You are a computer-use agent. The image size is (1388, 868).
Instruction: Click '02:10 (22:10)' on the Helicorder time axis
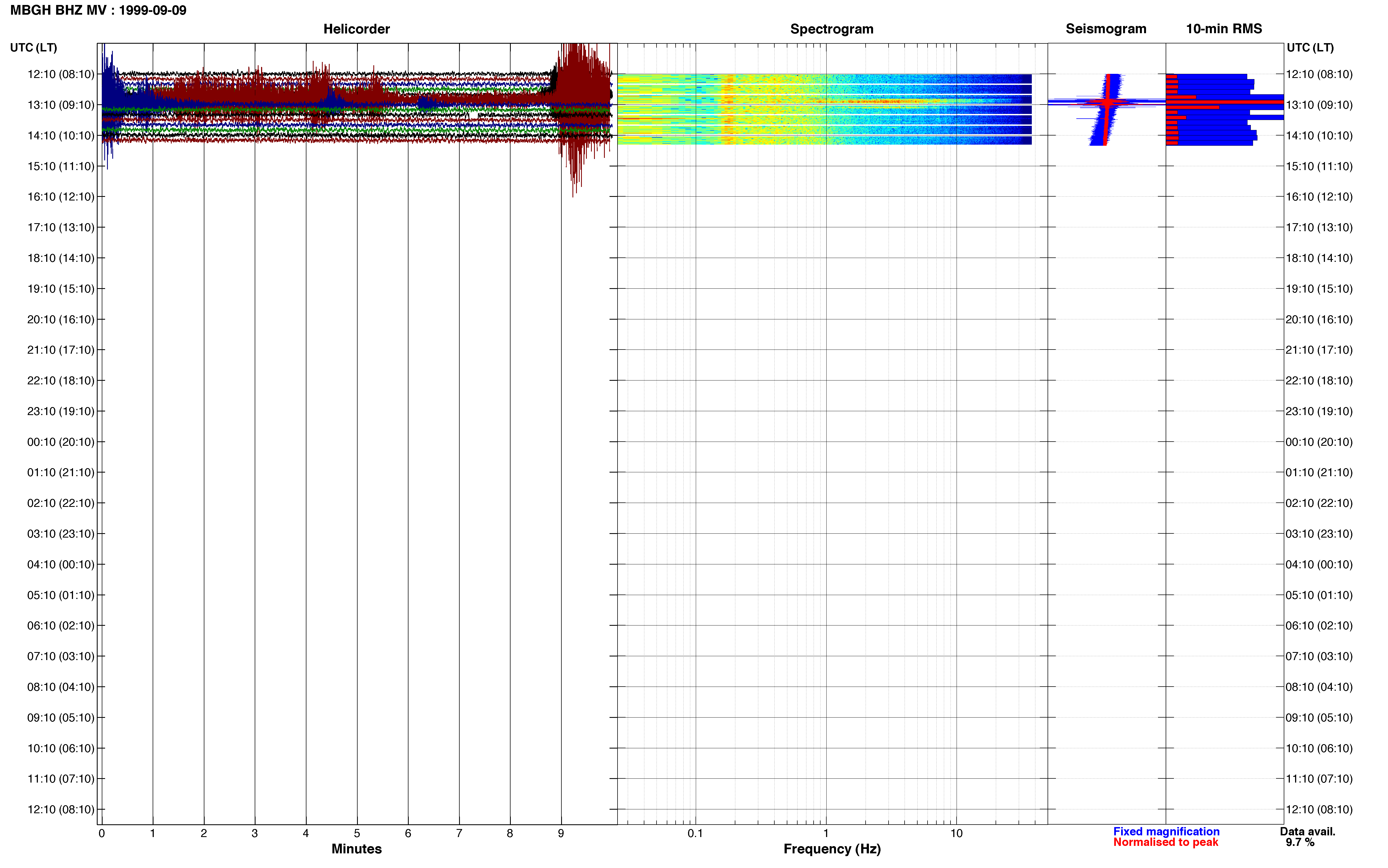61,503
